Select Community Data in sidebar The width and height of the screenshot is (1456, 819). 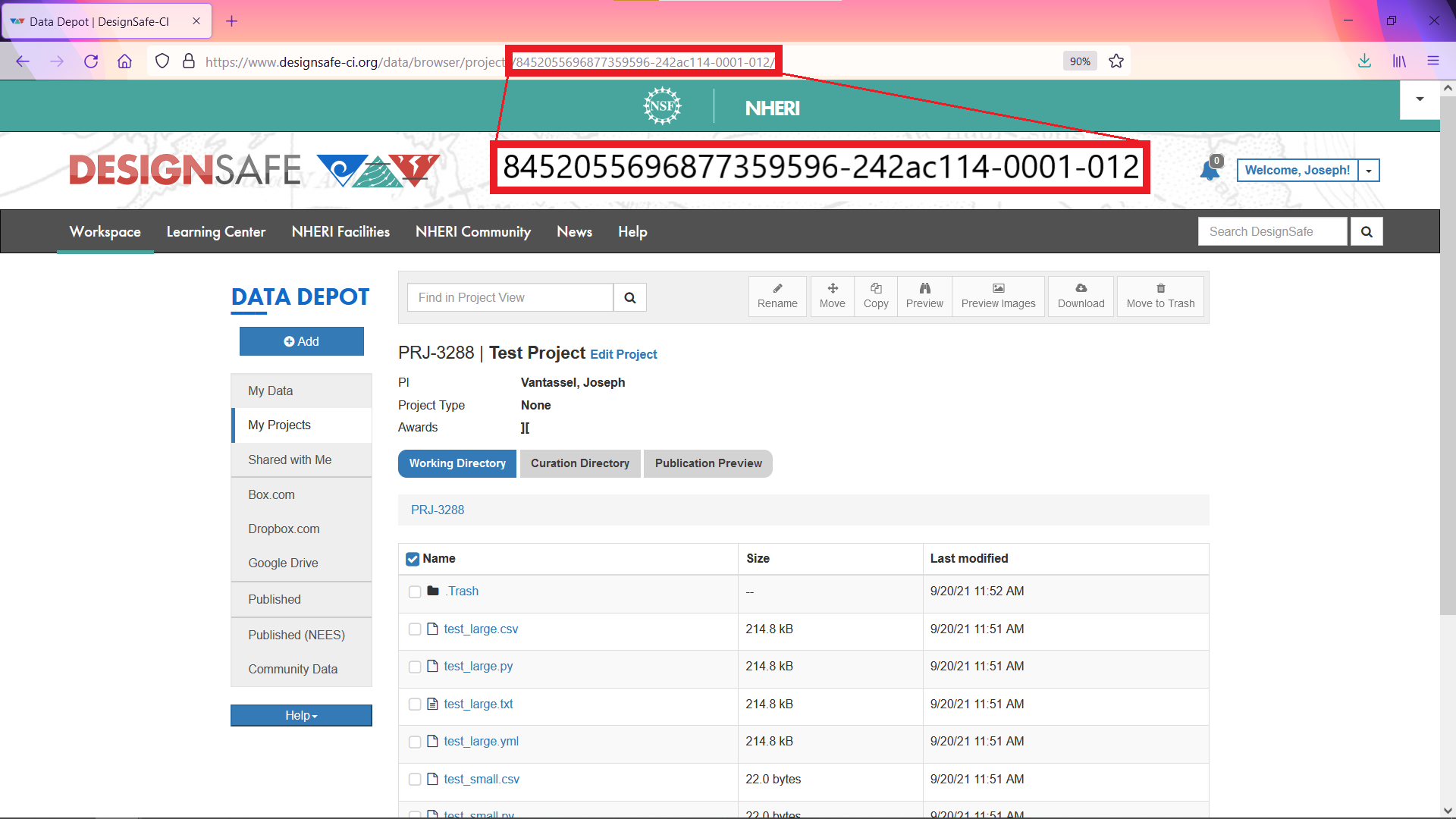pos(302,669)
